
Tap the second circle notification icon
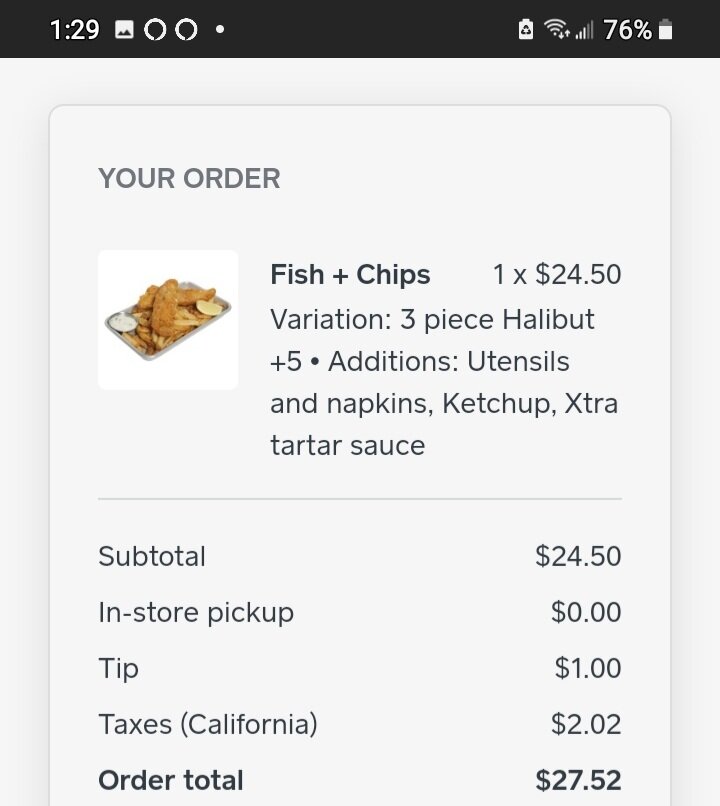(186, 30)
